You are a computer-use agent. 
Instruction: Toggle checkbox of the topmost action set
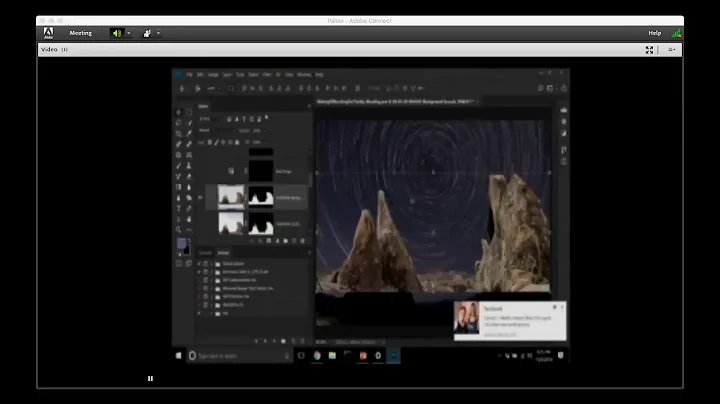199,264
